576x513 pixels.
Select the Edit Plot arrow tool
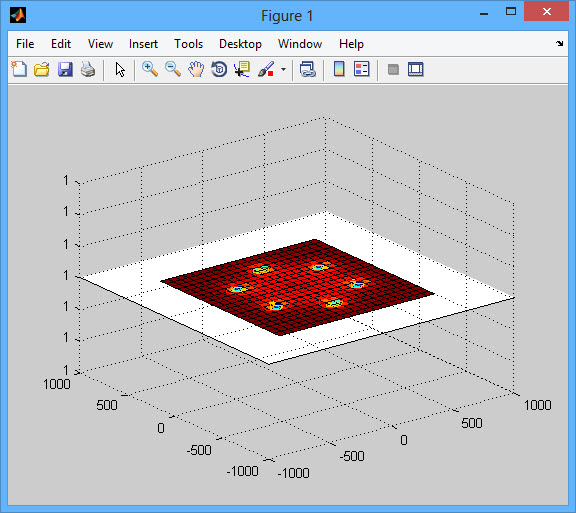click(120, 69)
